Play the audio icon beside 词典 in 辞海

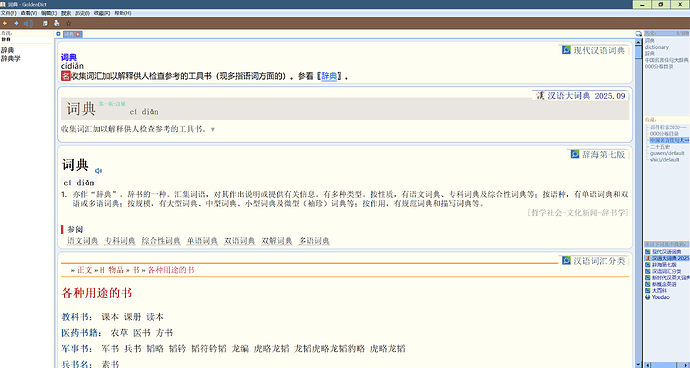click(x=99, y=171)
